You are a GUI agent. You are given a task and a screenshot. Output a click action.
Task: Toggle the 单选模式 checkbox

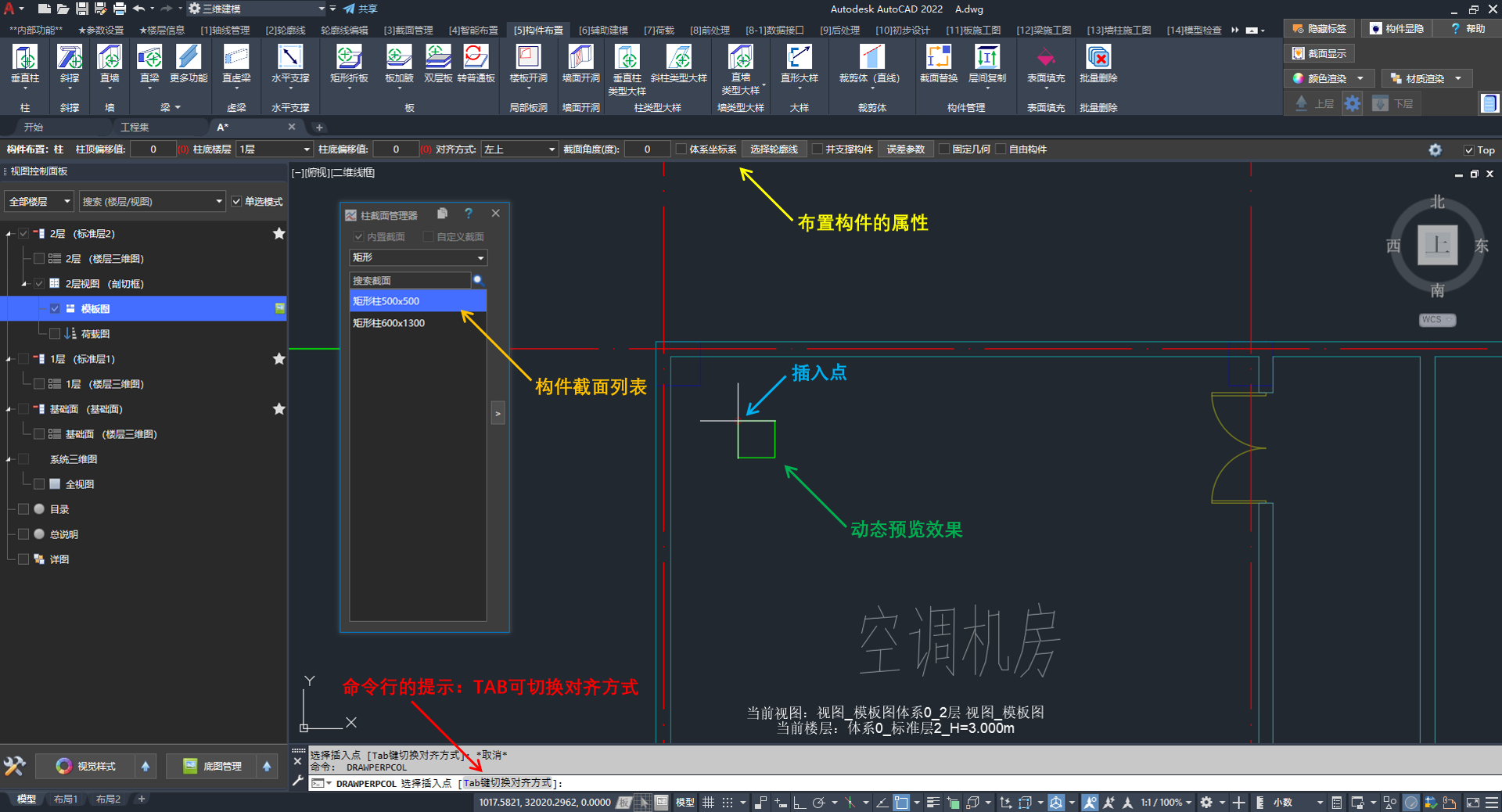pos(237,202)
